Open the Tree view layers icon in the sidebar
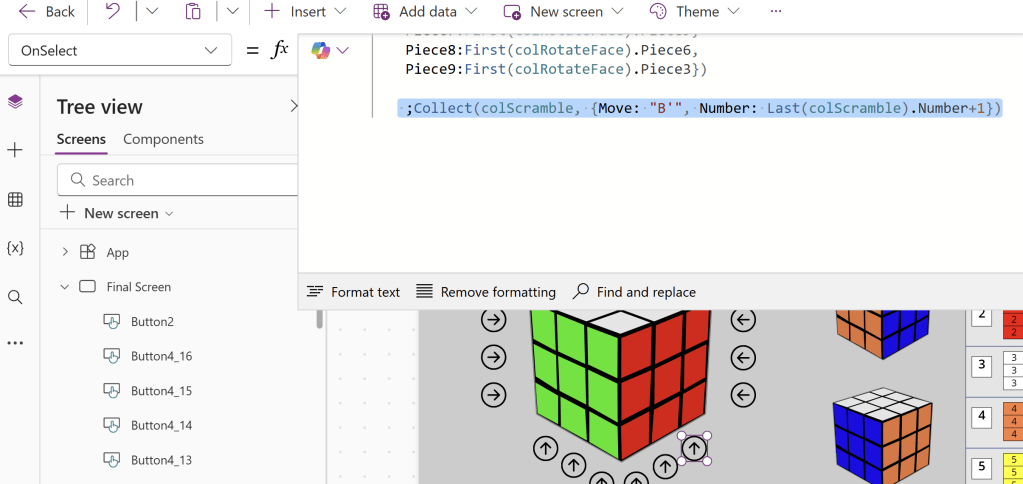1023x484 pixels. (x=15, y=102)
